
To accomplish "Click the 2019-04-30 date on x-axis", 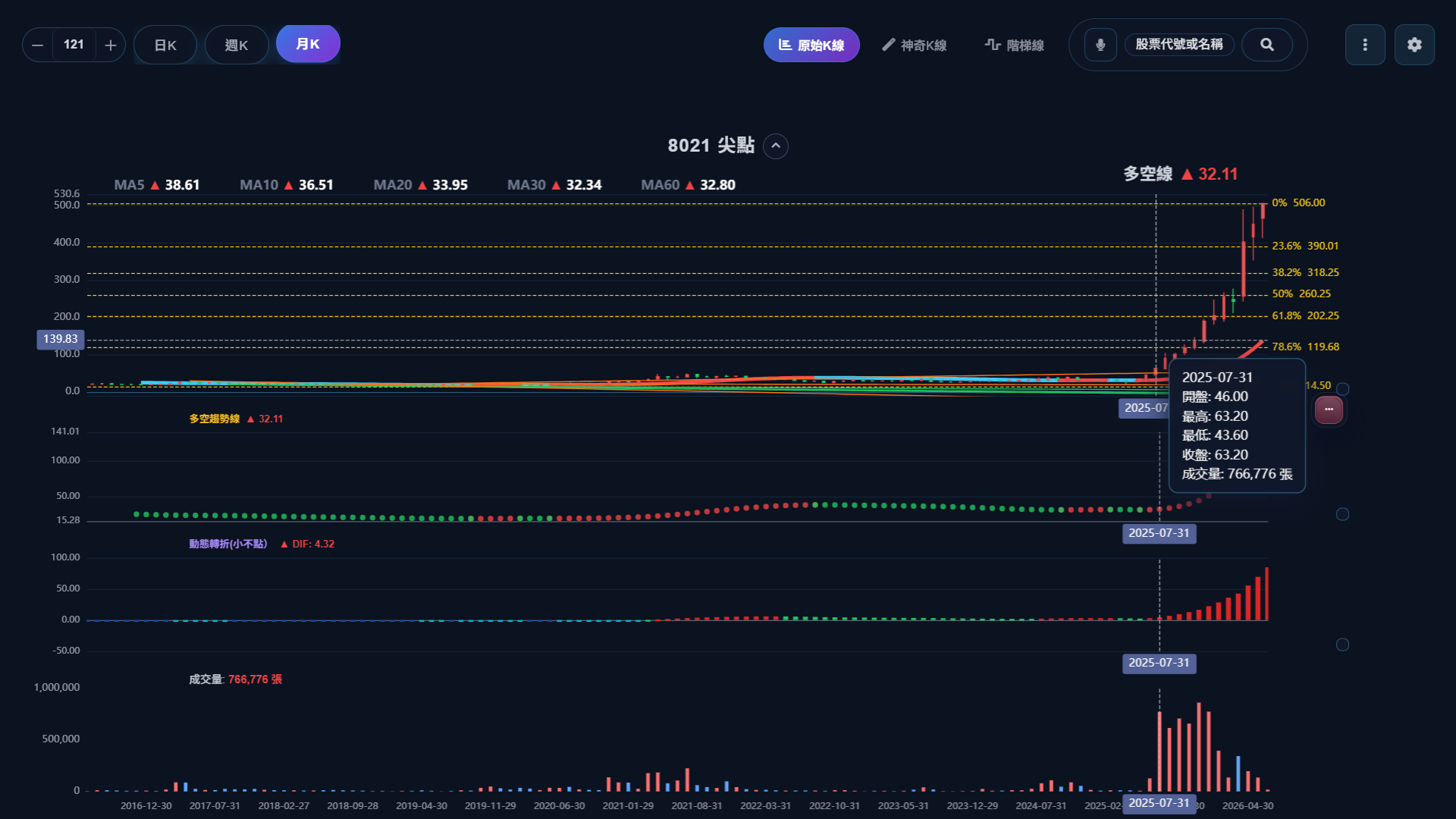I will point(422,805).
